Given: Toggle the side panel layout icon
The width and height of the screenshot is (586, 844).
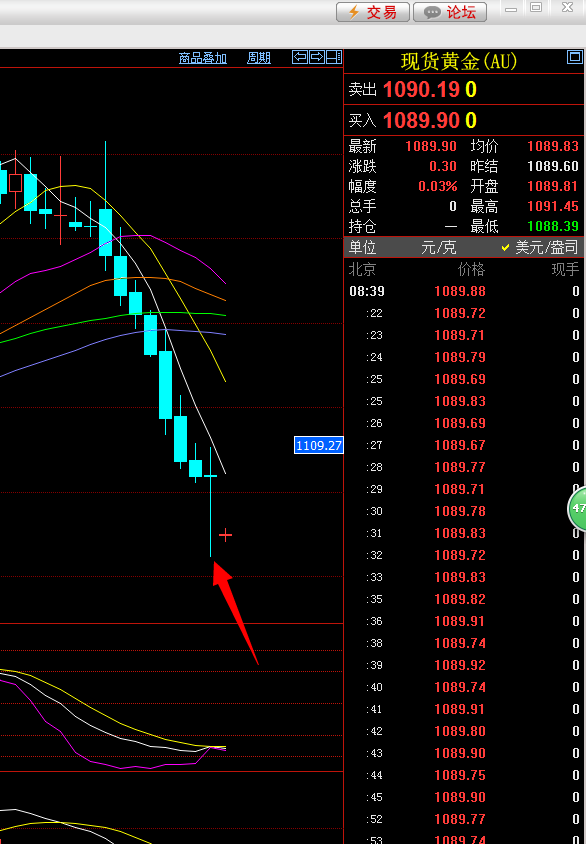Looking at the screenshot, I should (x=334, y=57).
